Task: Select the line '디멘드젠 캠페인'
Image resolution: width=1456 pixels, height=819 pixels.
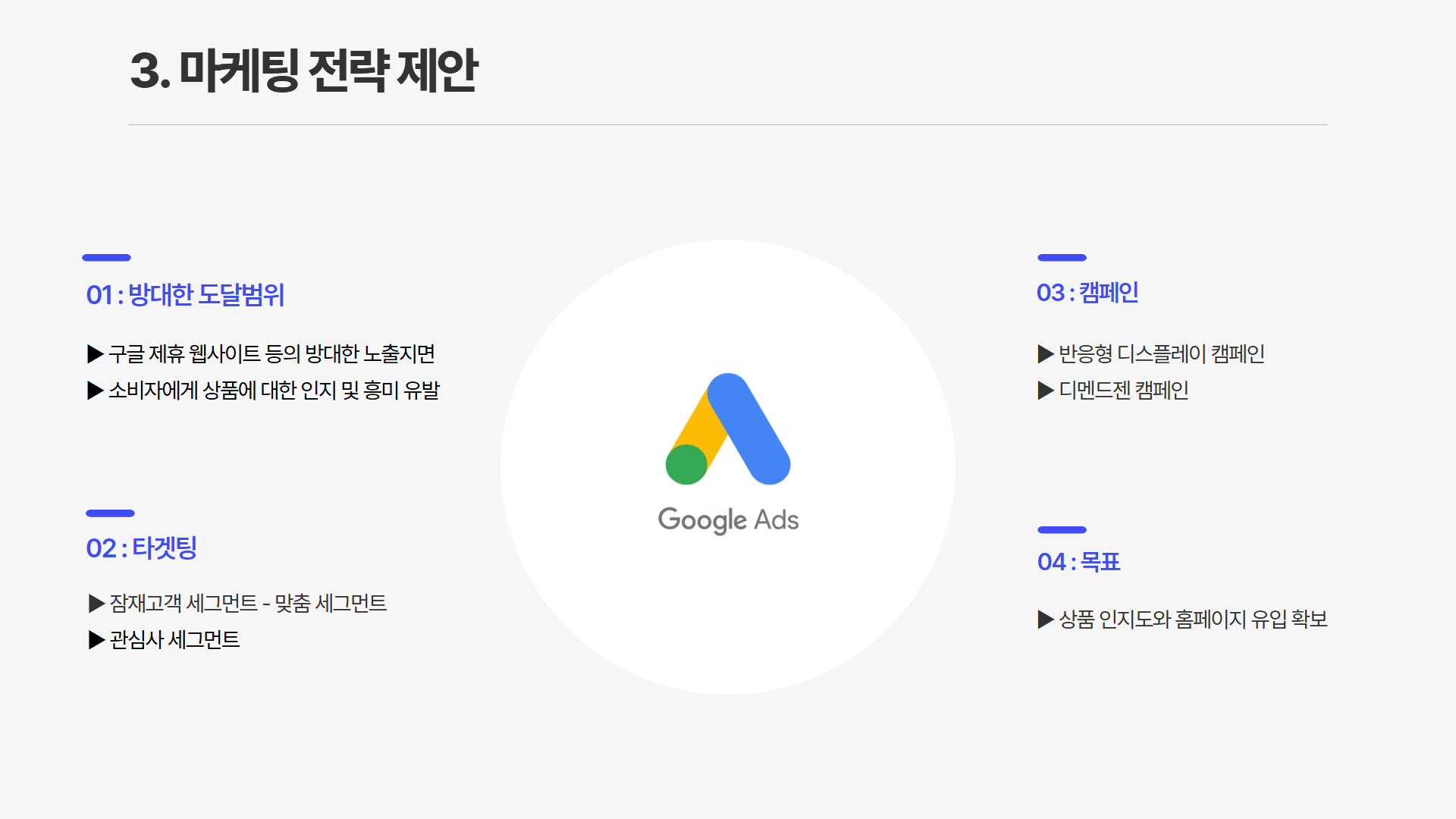Action: tap(1123, 390)
